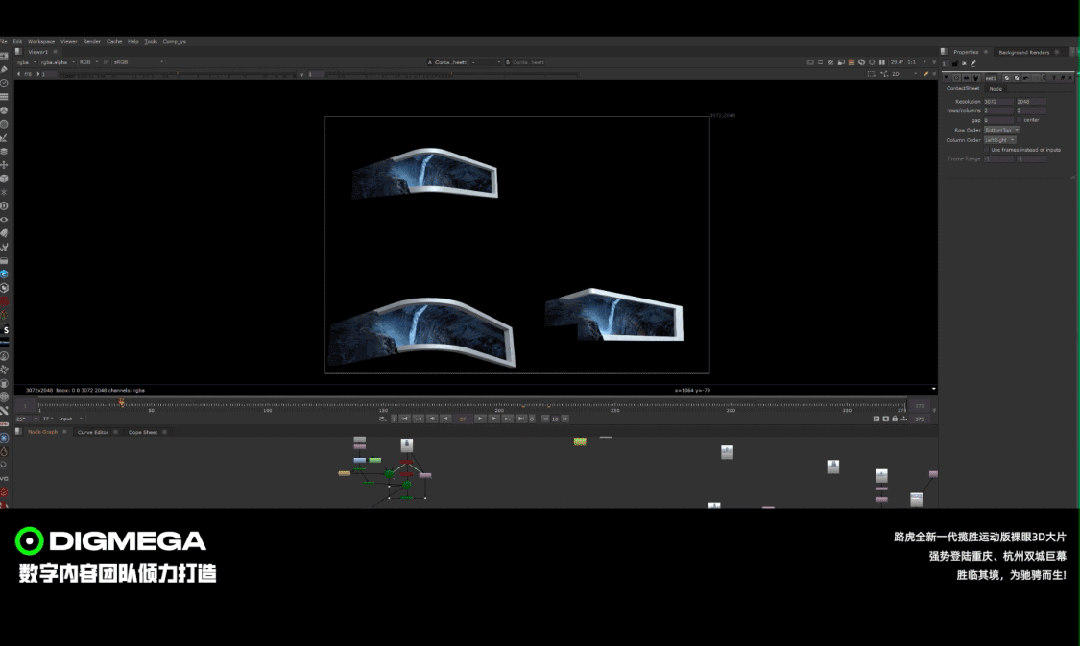This screenshot has width=1080, height=646.
Task: Click the viewer refresh icon
Action: tap(861, 62)
